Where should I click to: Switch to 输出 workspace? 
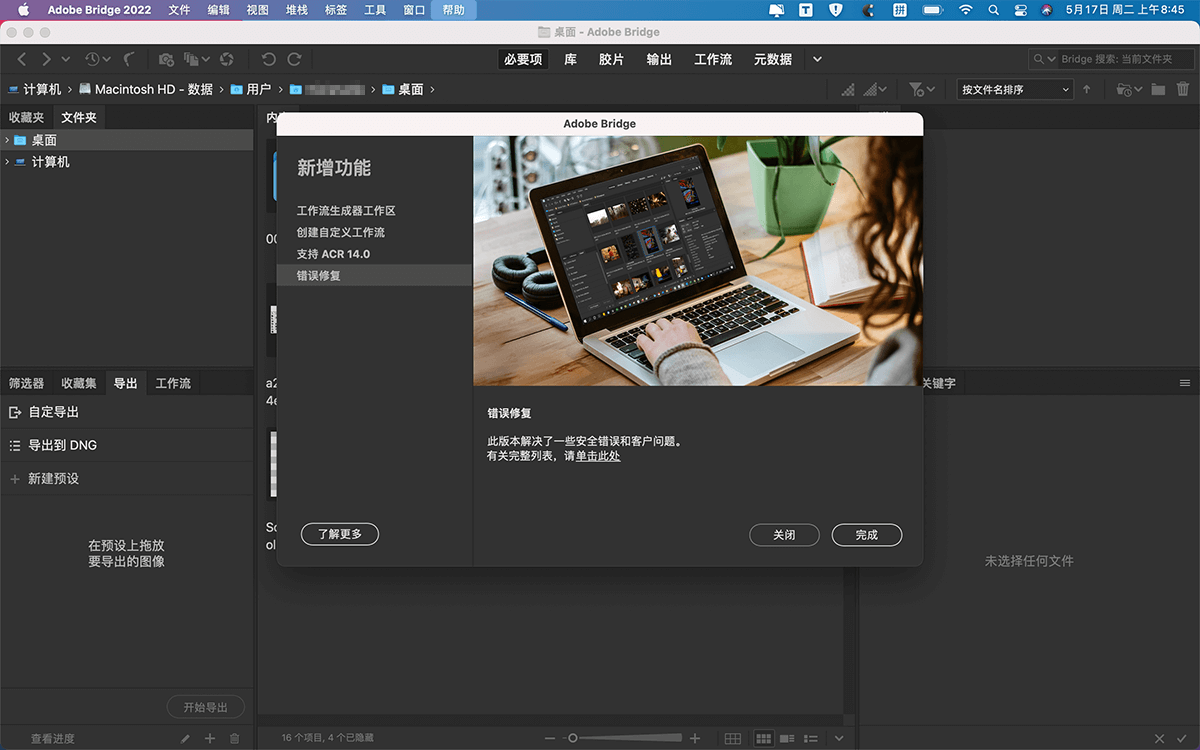tap(659, 60)
